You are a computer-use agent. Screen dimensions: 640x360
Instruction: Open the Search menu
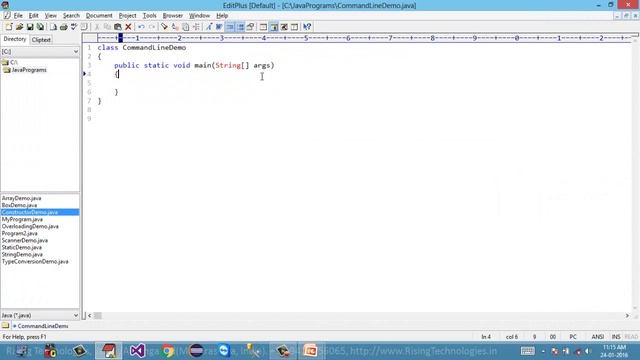71,16
